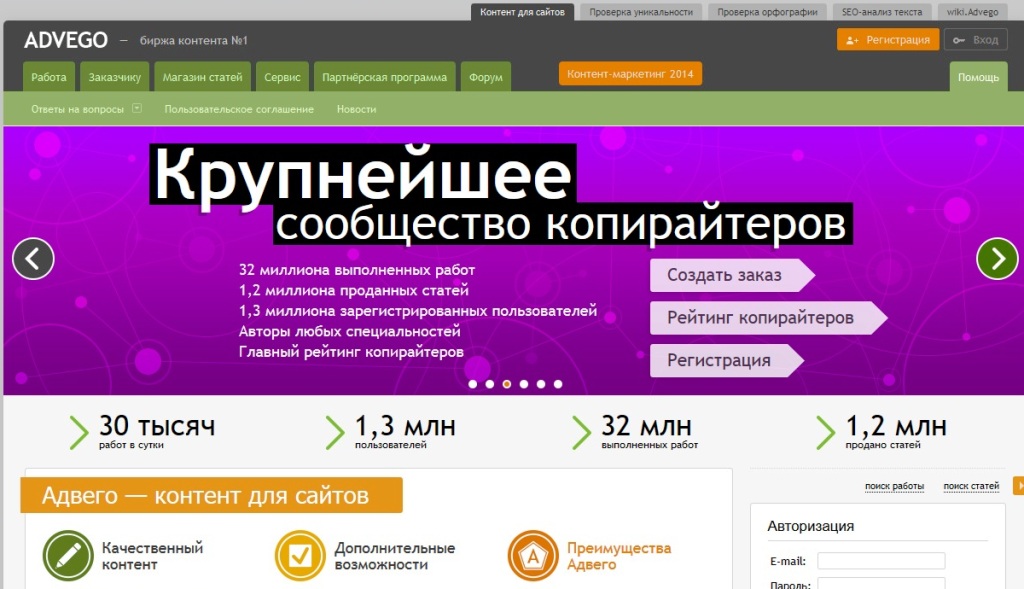This screenshot has height=589, width=1024.
Task: Click the previous slide arrow on banner
Action: pyautogui.click(x=33, y=259)
